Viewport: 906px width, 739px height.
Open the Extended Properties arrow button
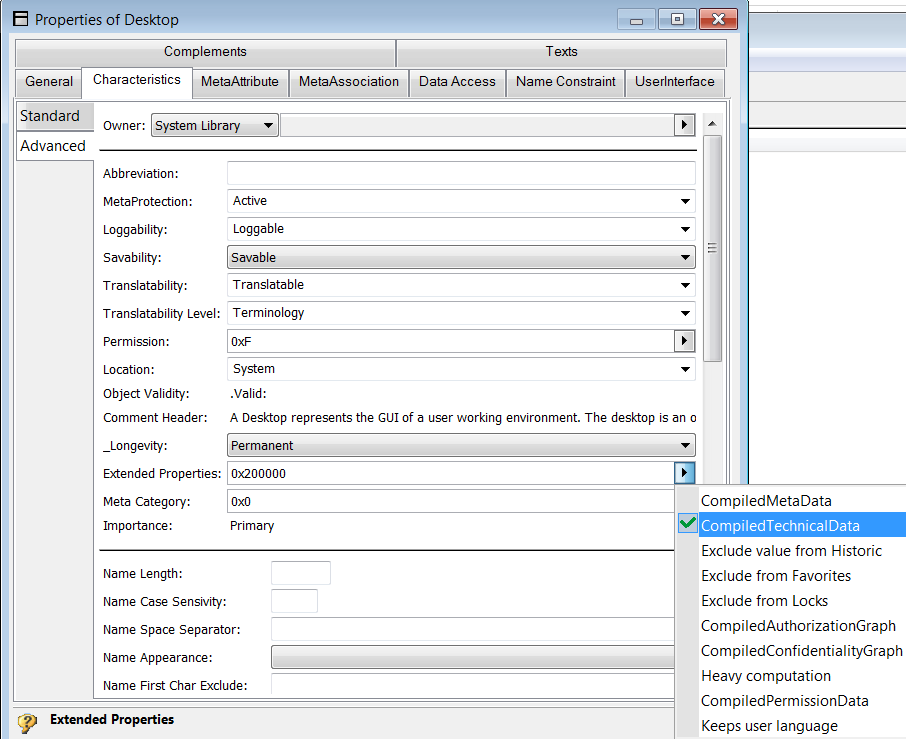coord(684,473)
